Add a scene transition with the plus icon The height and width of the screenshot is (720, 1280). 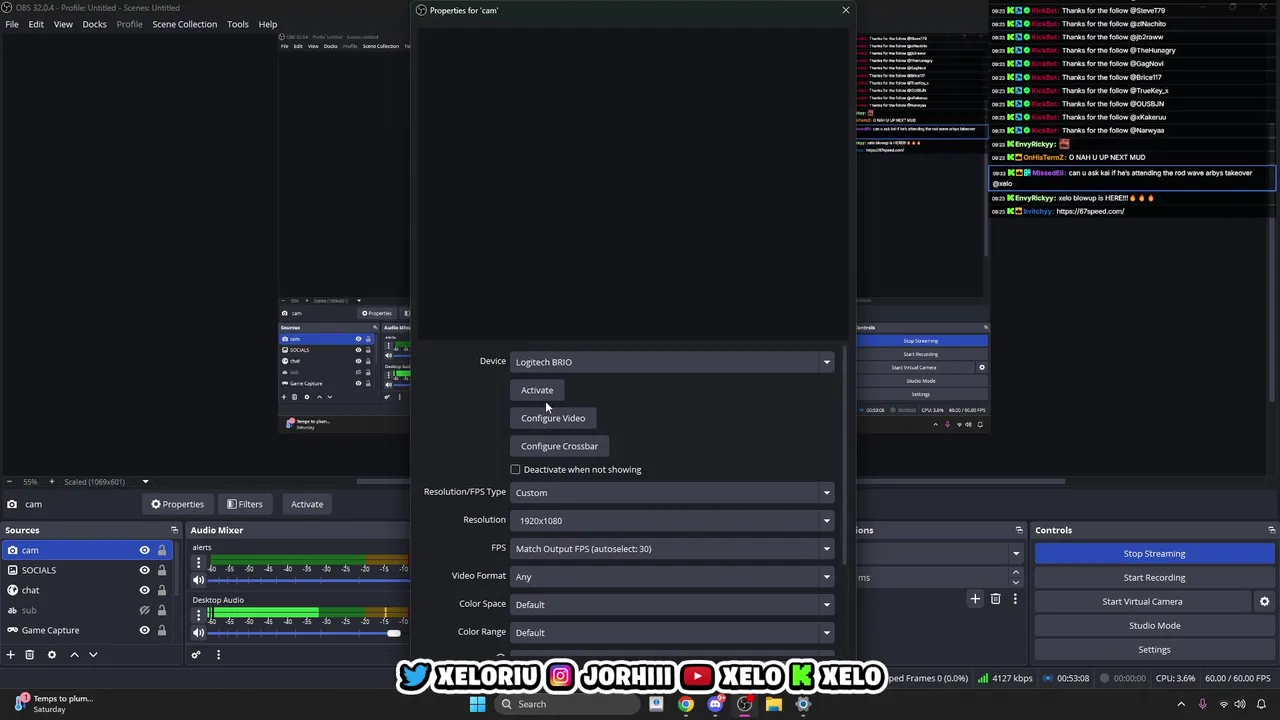[975, 599]
